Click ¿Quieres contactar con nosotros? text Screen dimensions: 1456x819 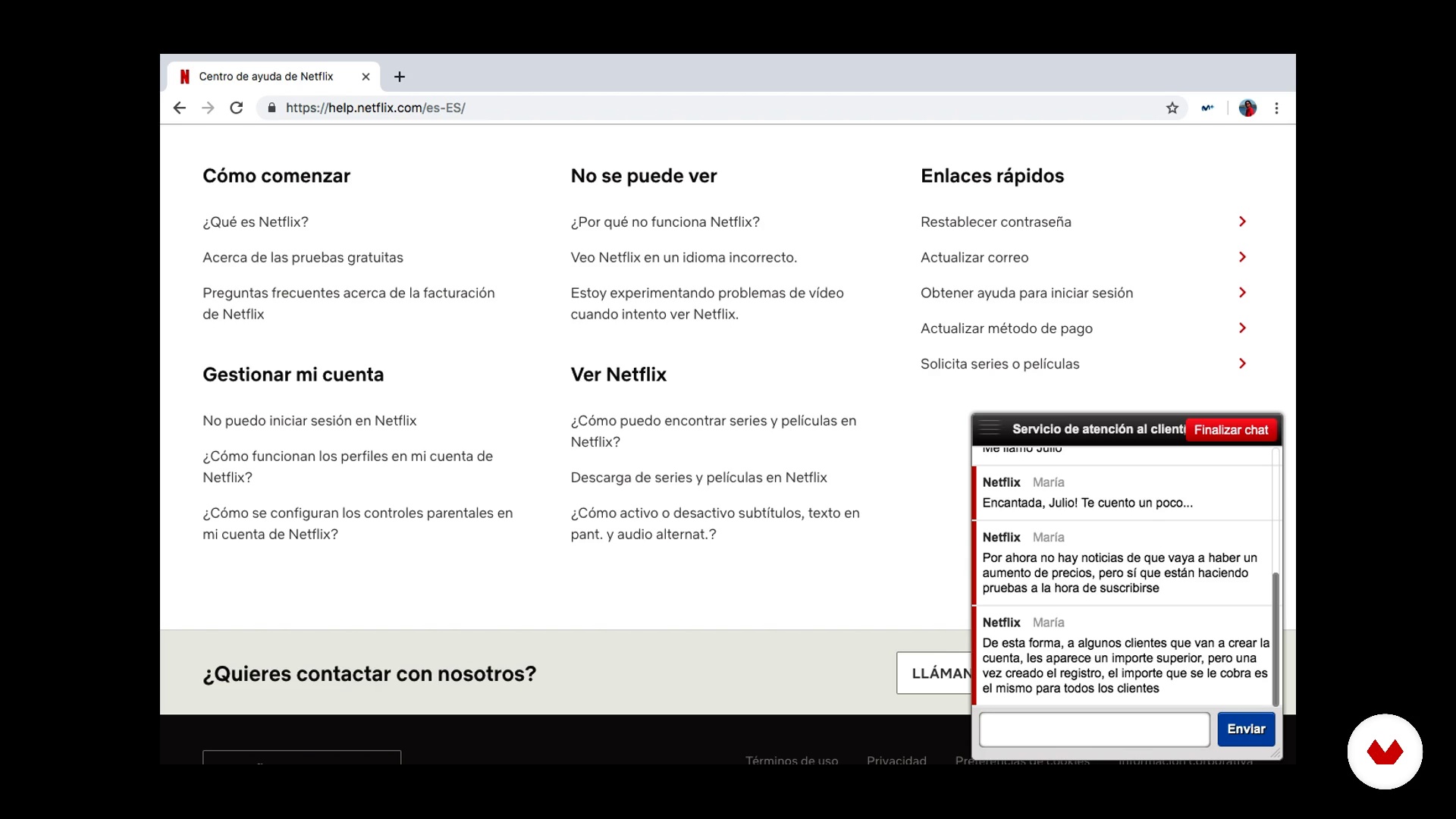coord(369,674)
